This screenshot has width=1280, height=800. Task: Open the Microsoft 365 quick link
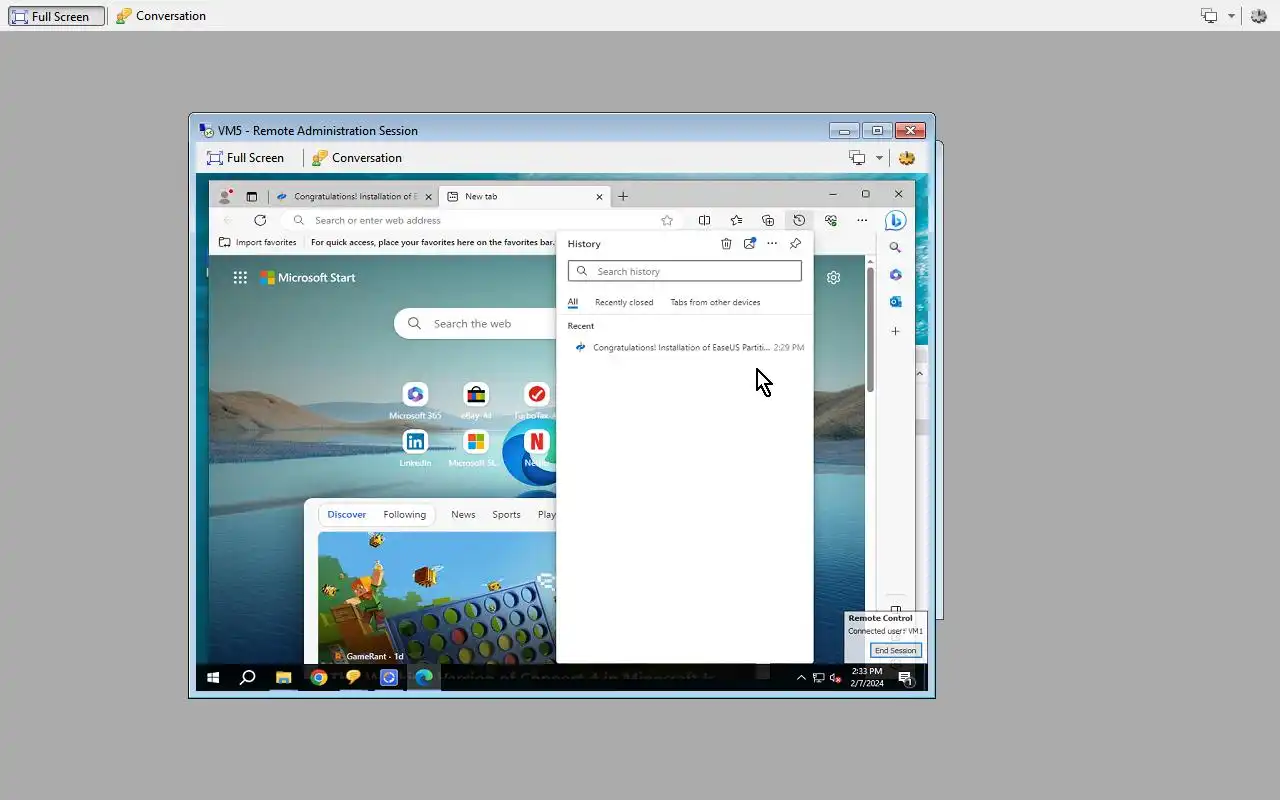click(415, 401)
